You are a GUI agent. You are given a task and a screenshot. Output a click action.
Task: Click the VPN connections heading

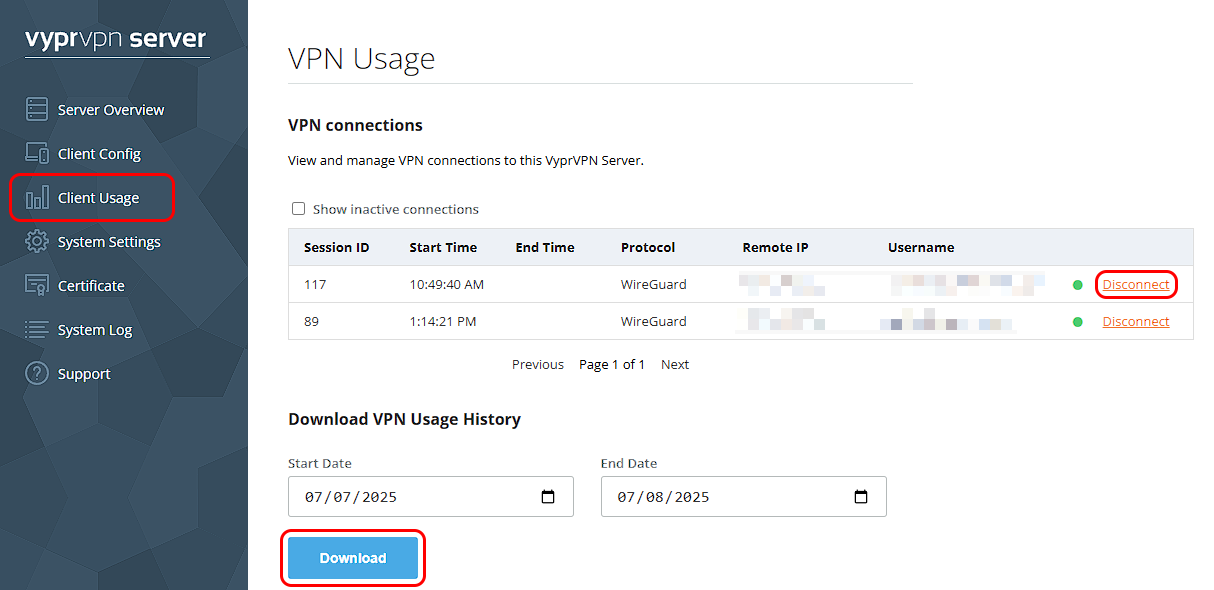tap(355, 126)
